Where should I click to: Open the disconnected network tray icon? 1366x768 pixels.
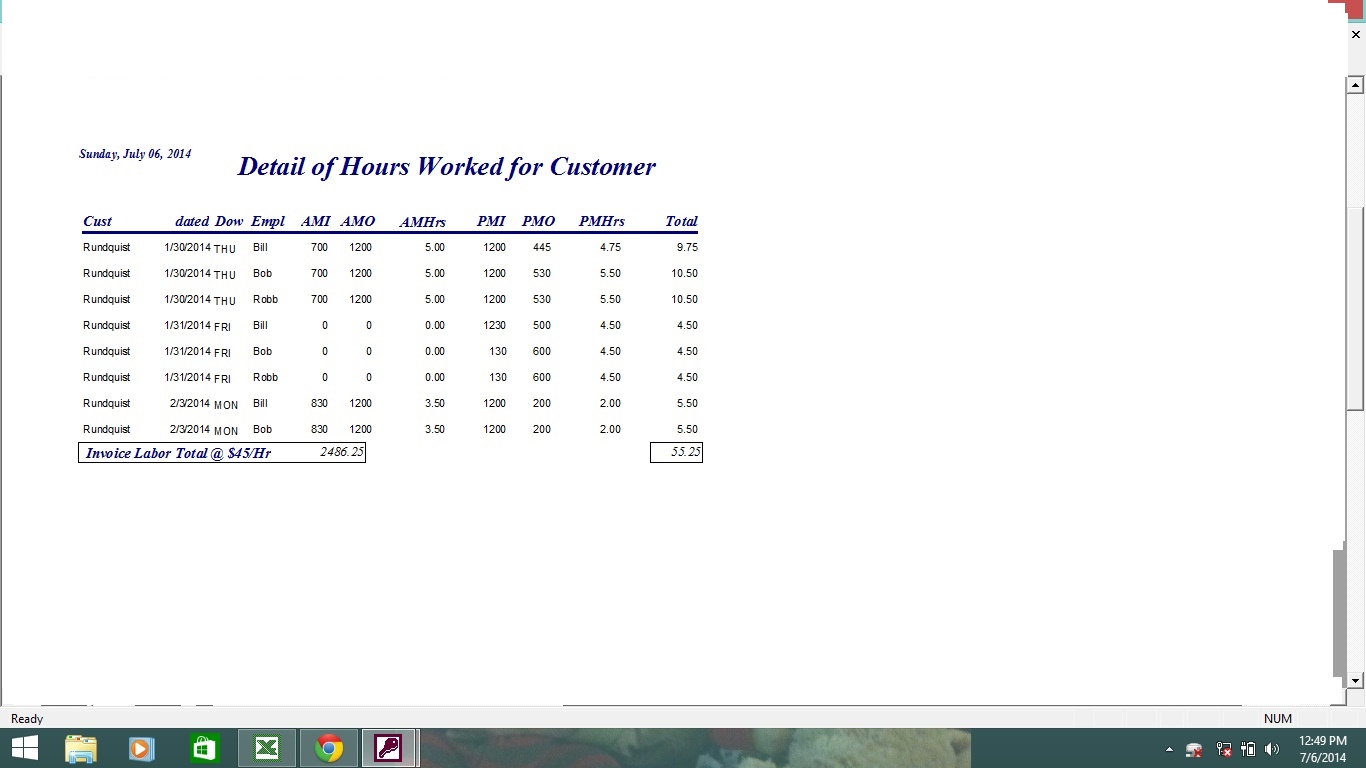tap(1223, 749)
